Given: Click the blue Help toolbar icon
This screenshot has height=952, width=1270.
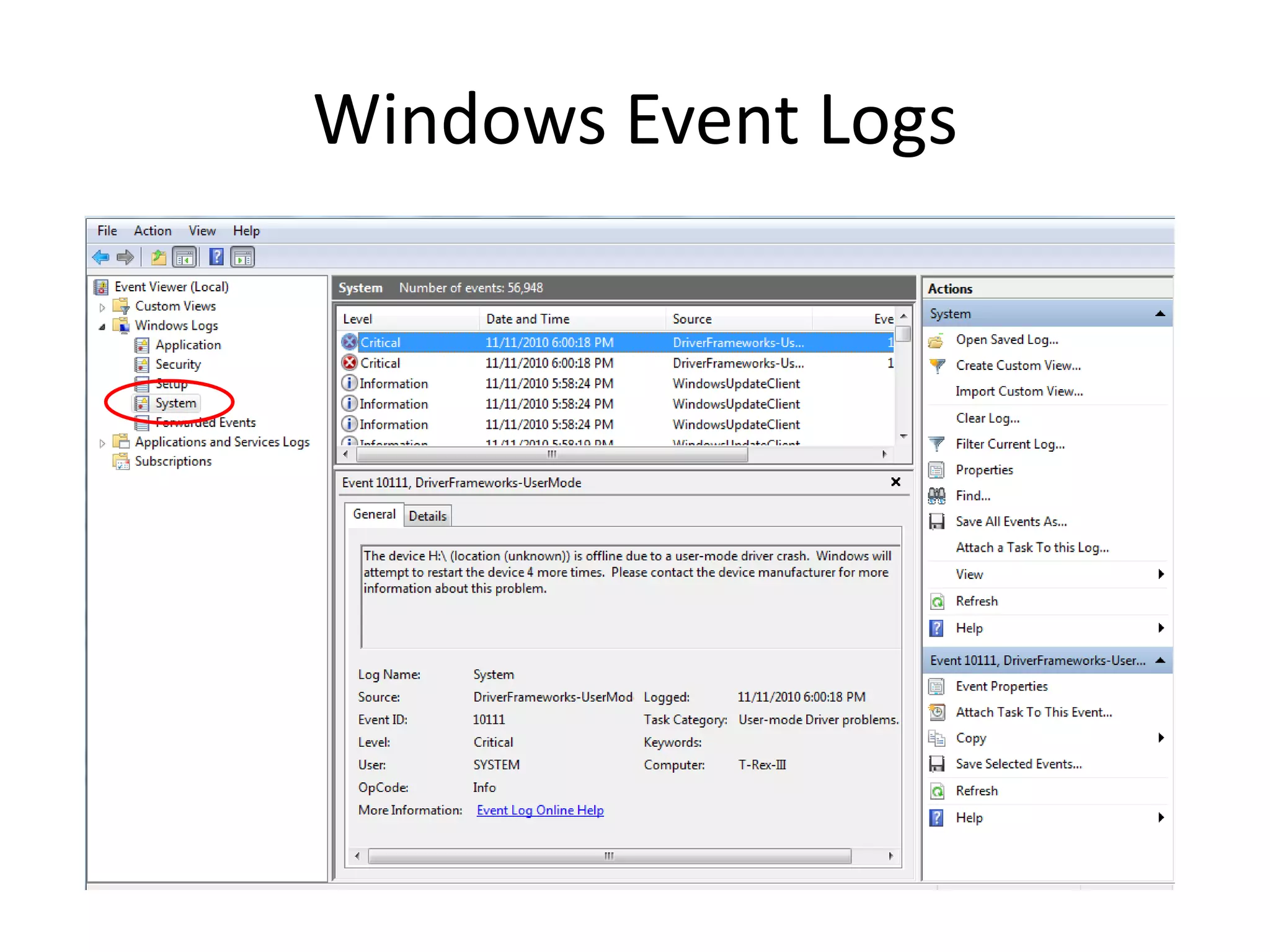Looking at the screenshot, I should tap(216, 257).
